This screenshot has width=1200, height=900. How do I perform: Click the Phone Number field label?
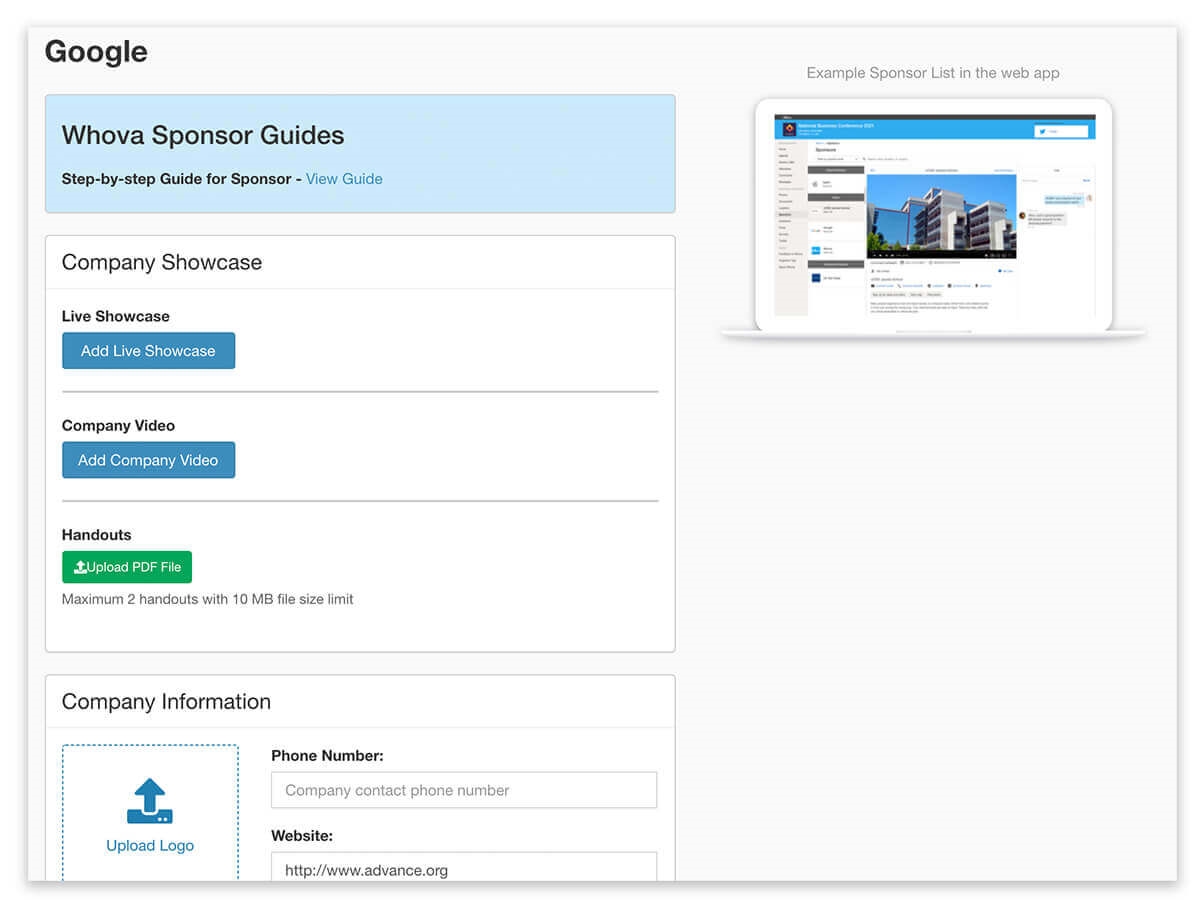tap(327, 756)
